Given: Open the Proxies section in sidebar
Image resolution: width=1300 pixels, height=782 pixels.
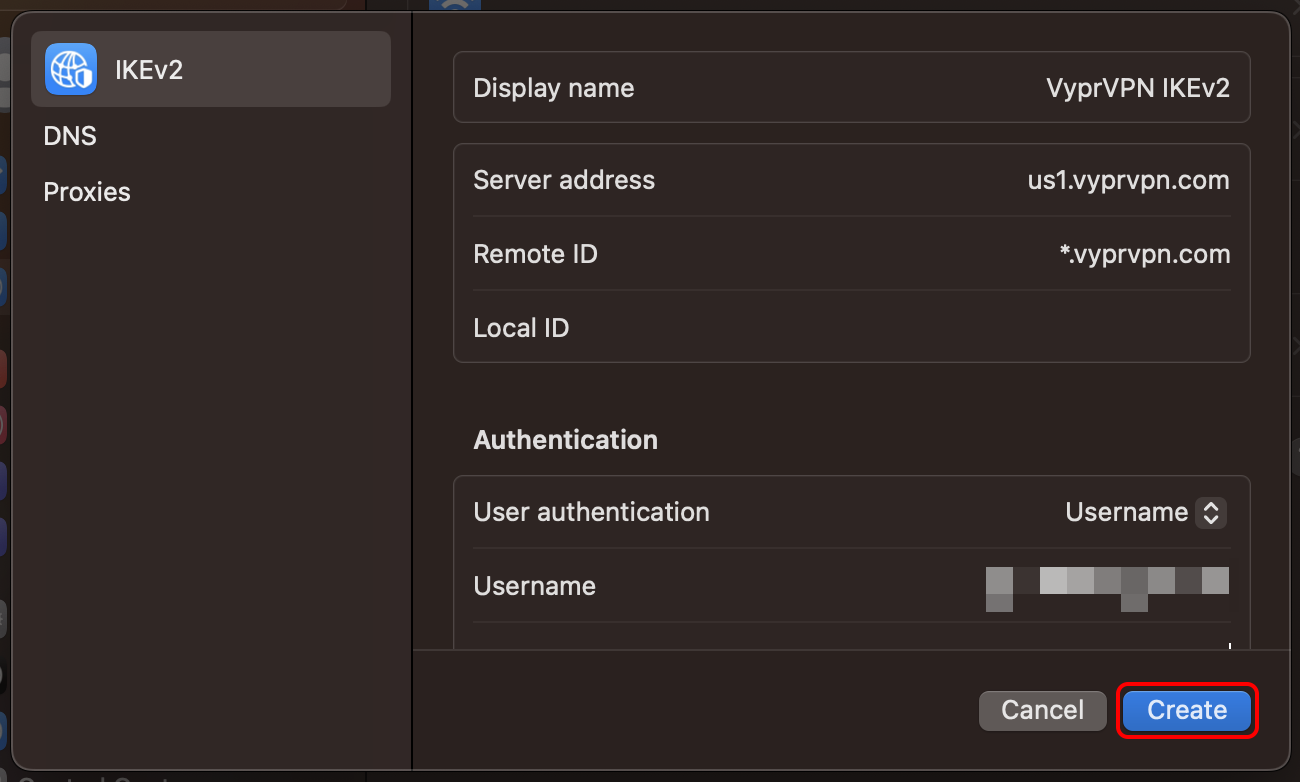Looking at the screenshot, I should tap(87, 192).
